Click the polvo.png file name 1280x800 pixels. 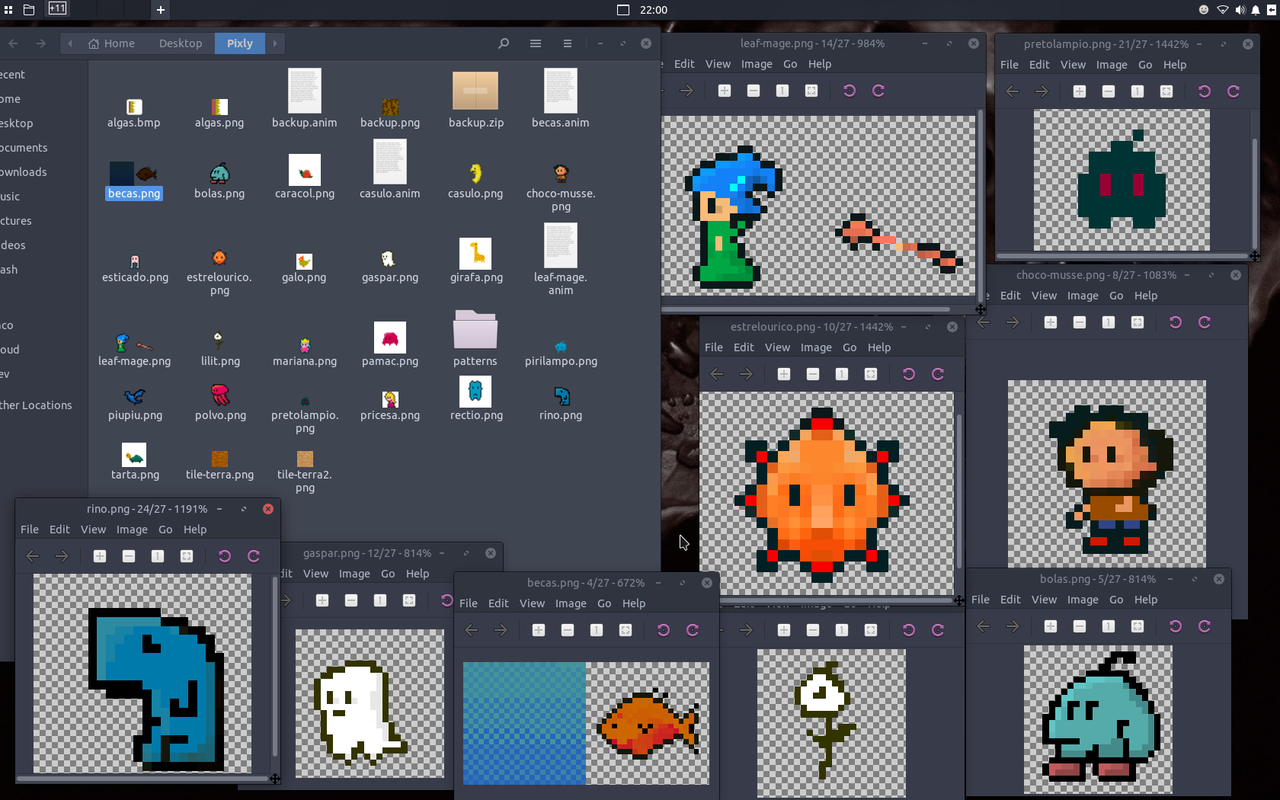[220, 415]
